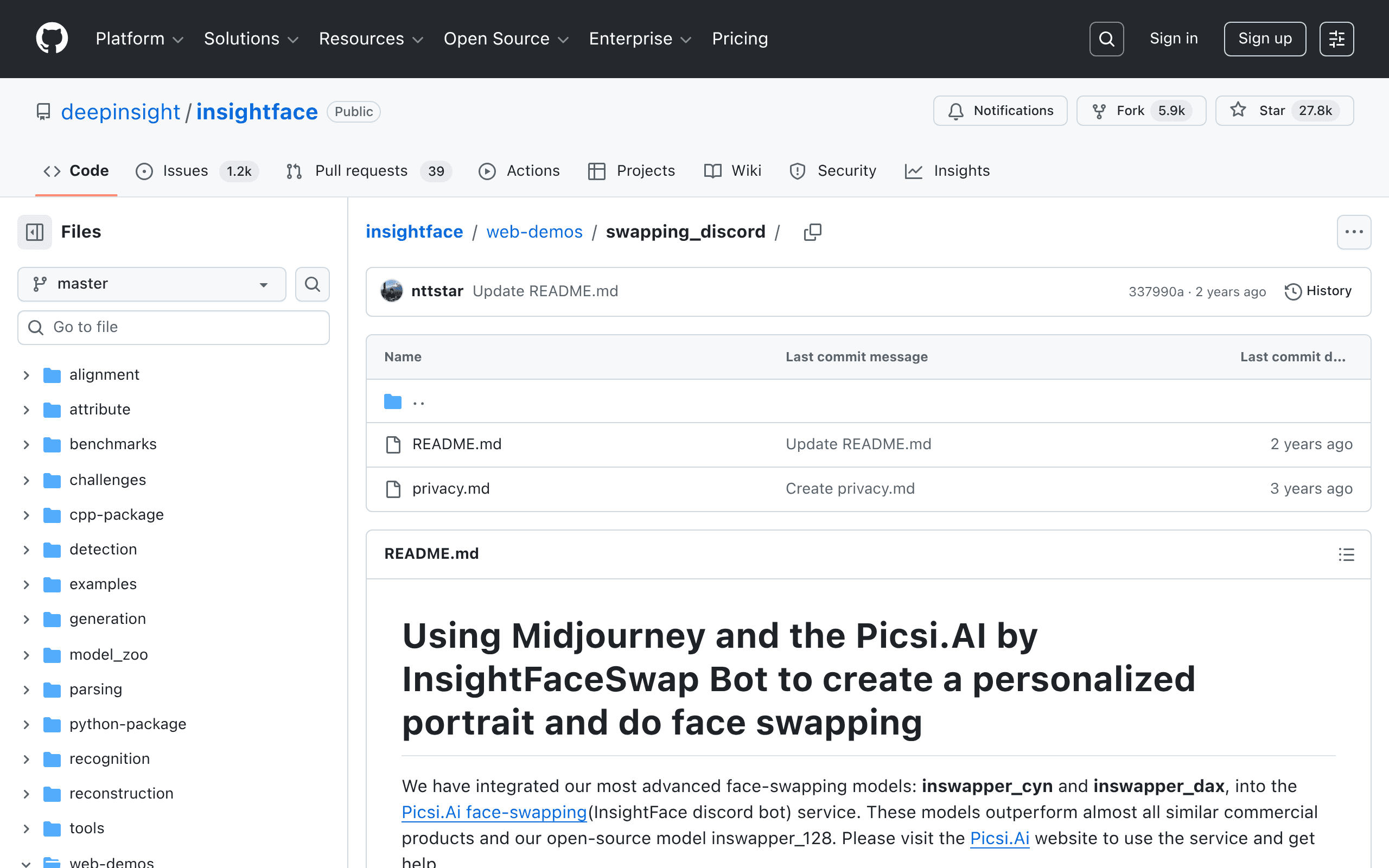Open the Create privacy.md commit message

pyautogui.click(x=850, y=489)
